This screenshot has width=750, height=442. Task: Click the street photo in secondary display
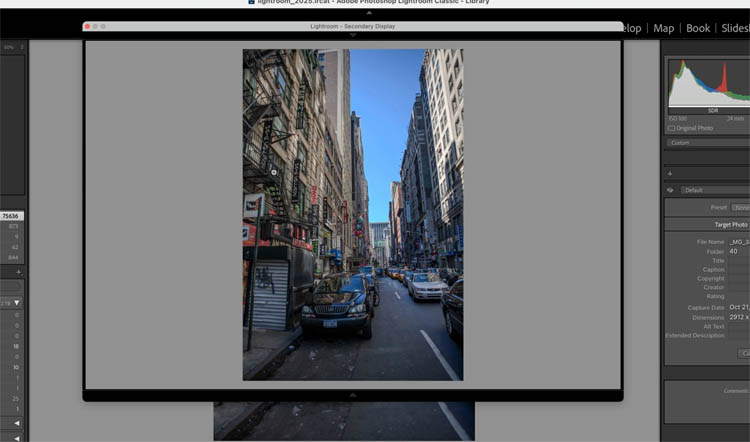pos(352,215)
